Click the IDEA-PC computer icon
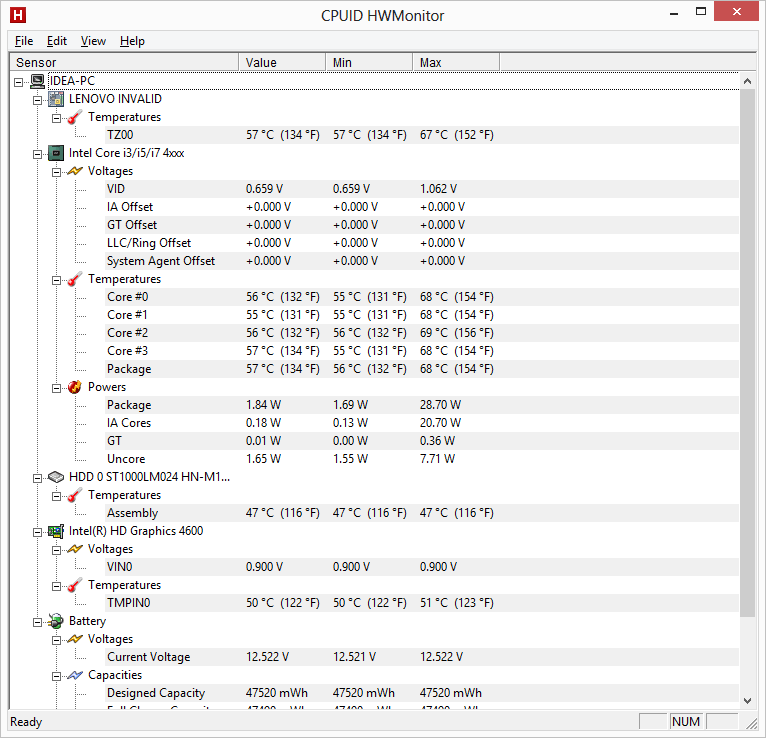 (x=37, y=81)
